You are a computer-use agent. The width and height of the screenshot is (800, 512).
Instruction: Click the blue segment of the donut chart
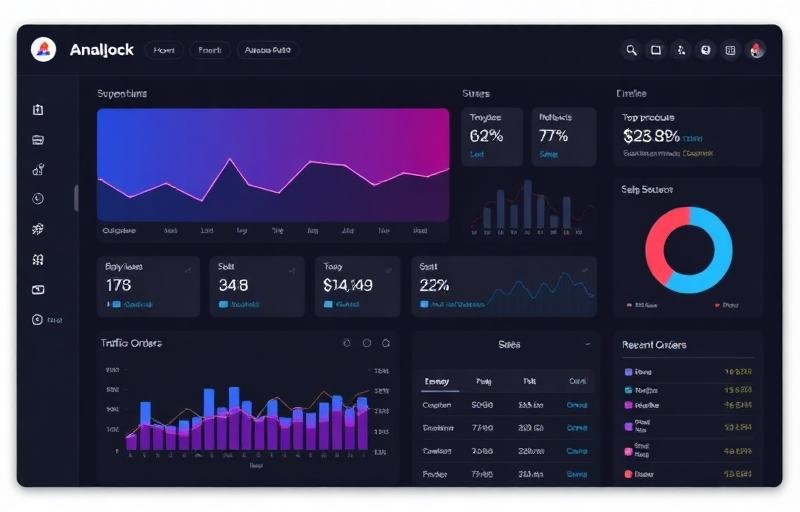click(x=720, y=250)
